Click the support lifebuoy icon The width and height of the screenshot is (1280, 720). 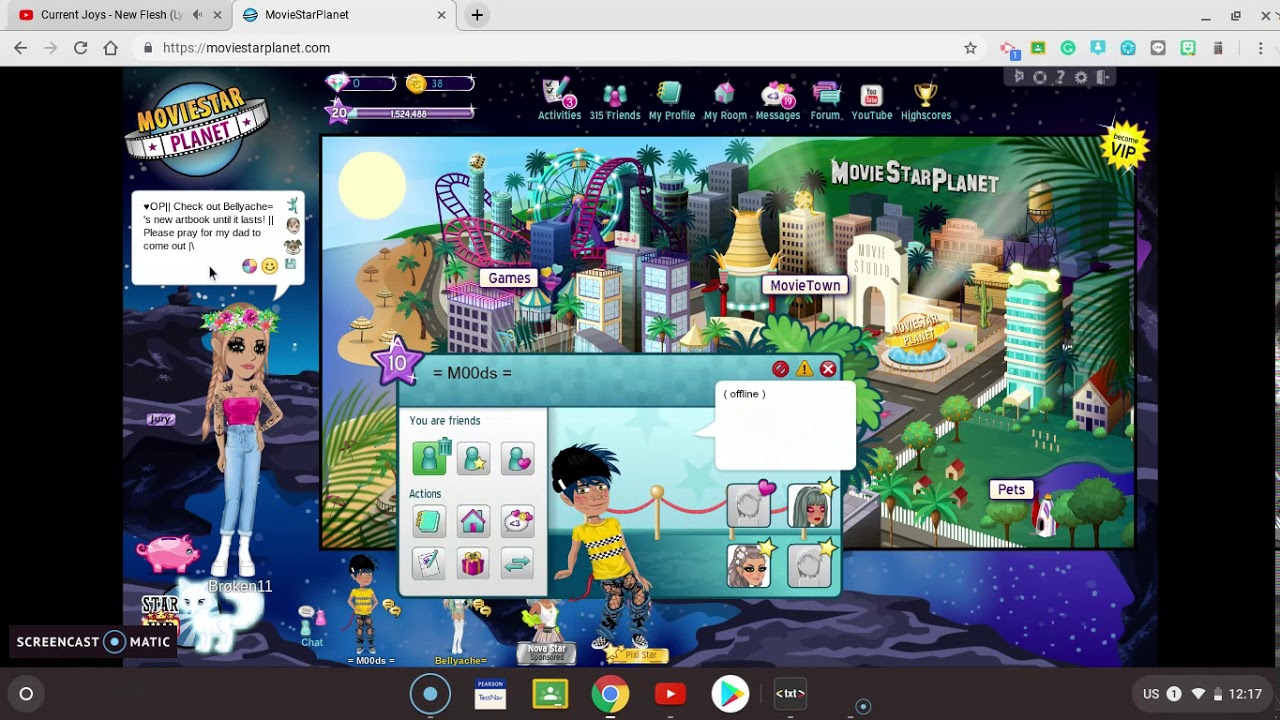(1040, 77)
